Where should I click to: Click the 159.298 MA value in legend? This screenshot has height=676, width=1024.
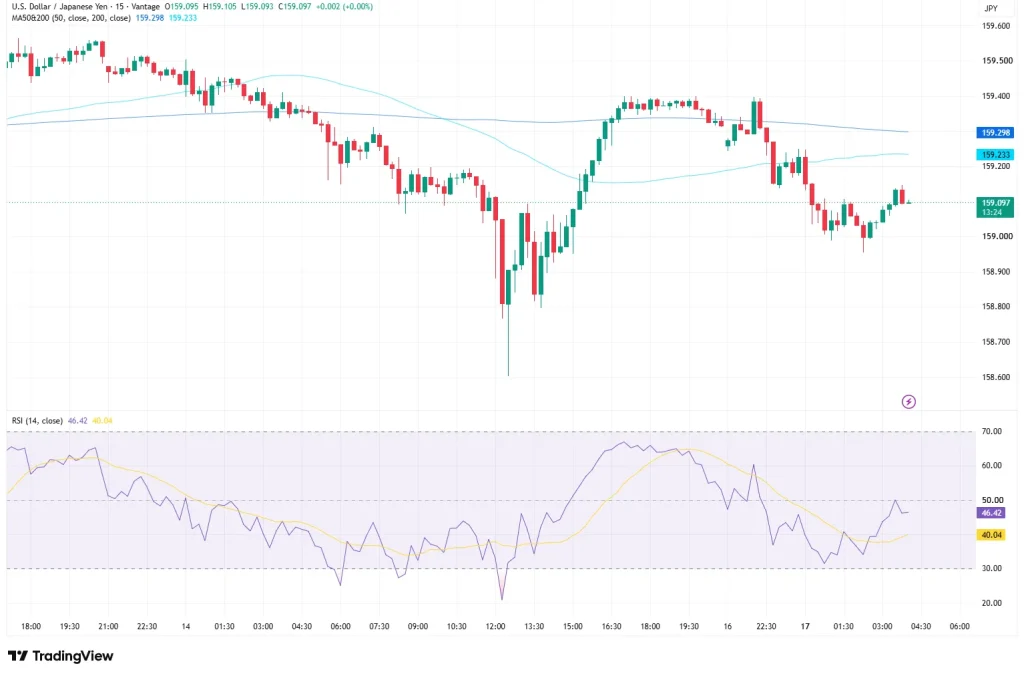(150, 18)
